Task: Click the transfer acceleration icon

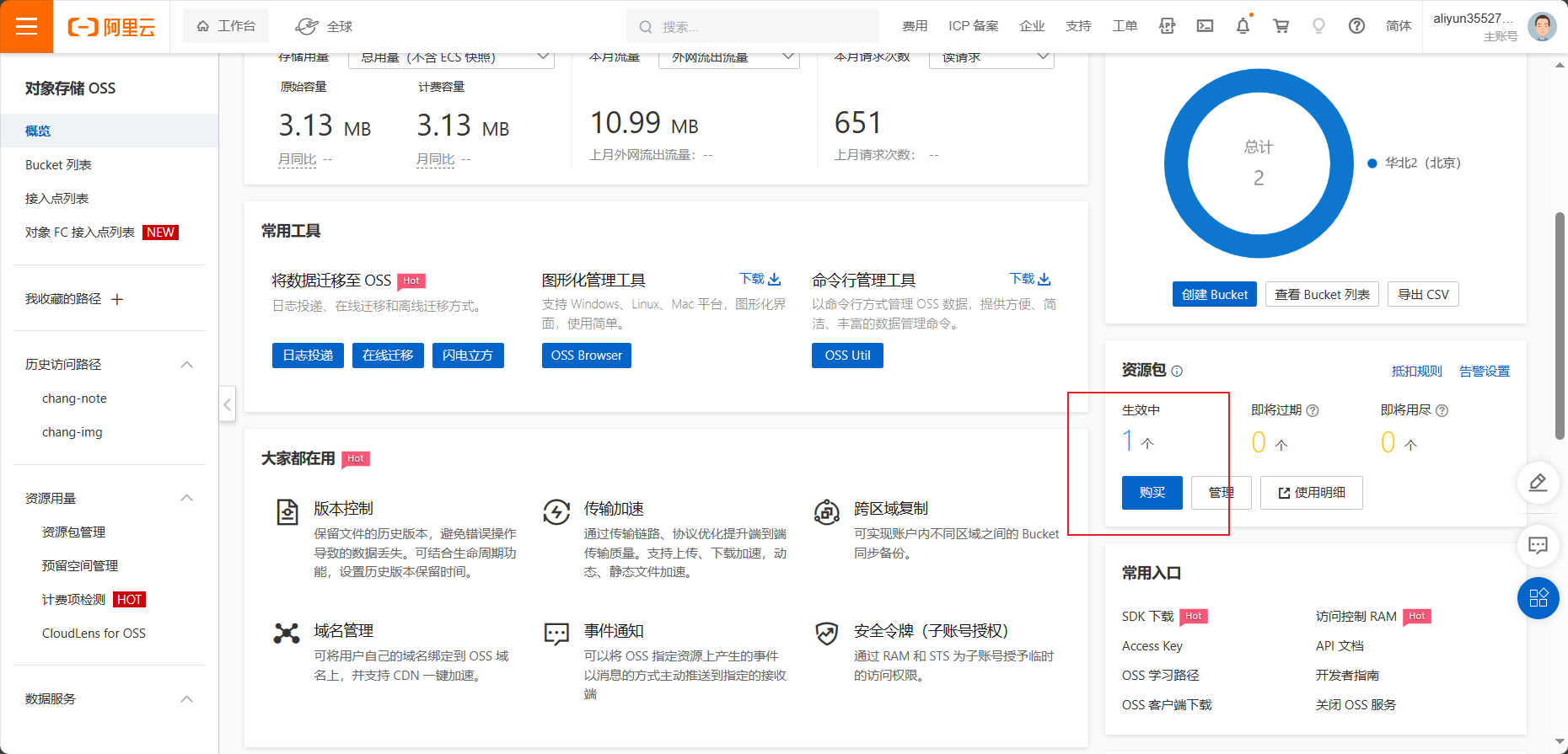Action: (x=556, y=511)
